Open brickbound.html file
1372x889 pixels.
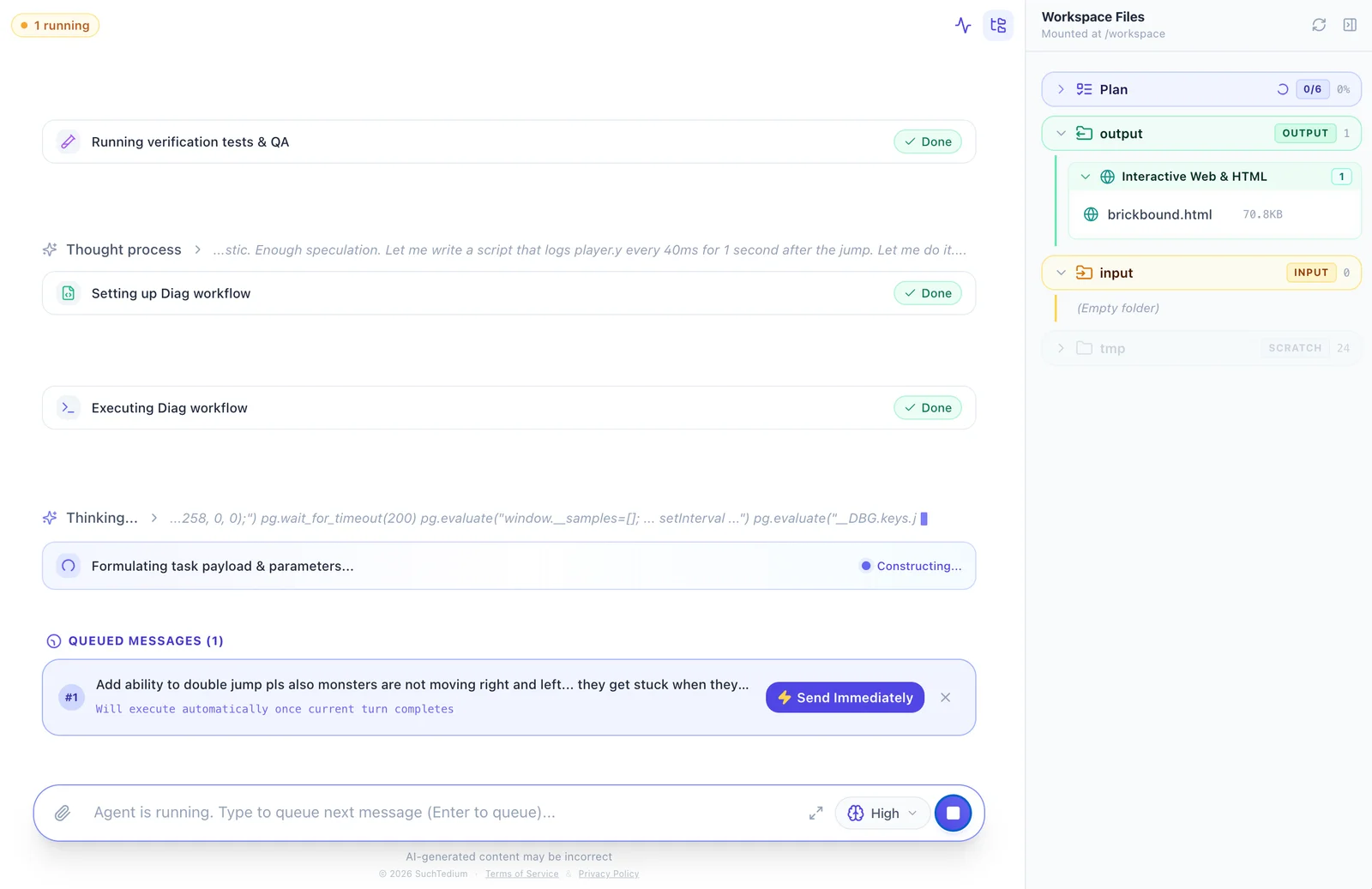click(1159, 214)
